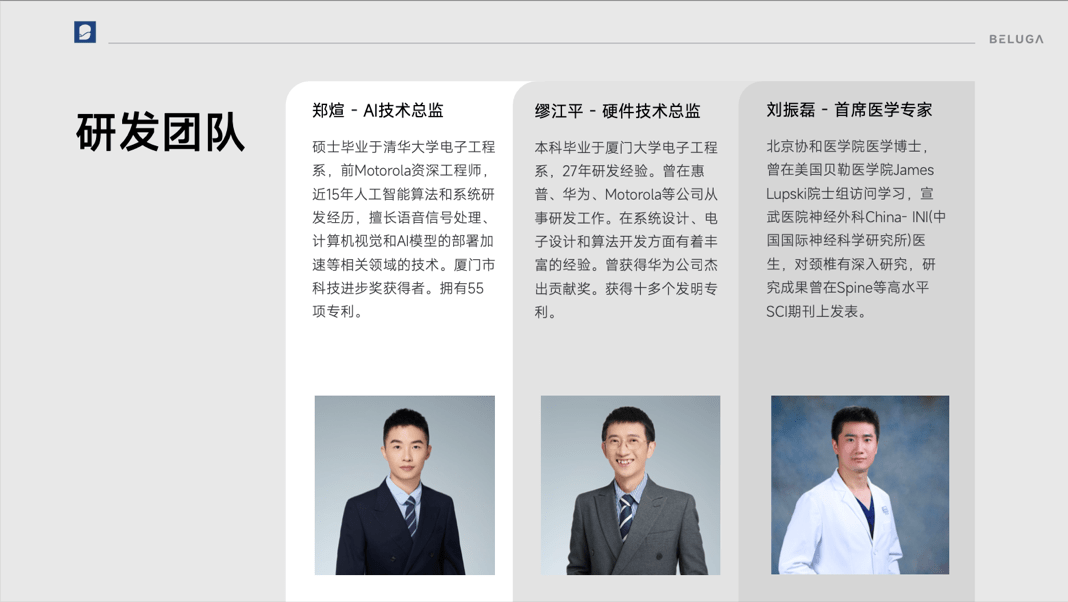Click the line 近15年人工智能算法和系统研
Image resolution: width=1068 pixels, height=602 pixels.
tap(403, 194)
